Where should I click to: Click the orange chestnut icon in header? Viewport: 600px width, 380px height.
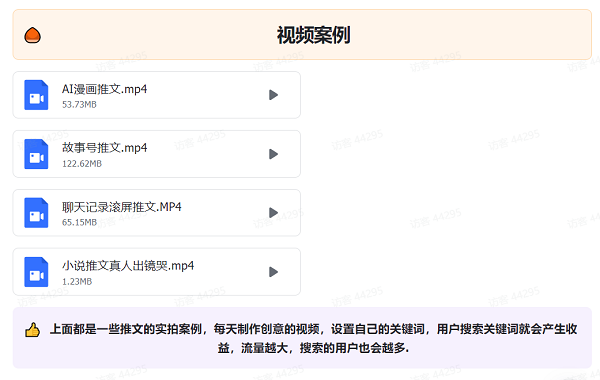[x=33, y=36]
